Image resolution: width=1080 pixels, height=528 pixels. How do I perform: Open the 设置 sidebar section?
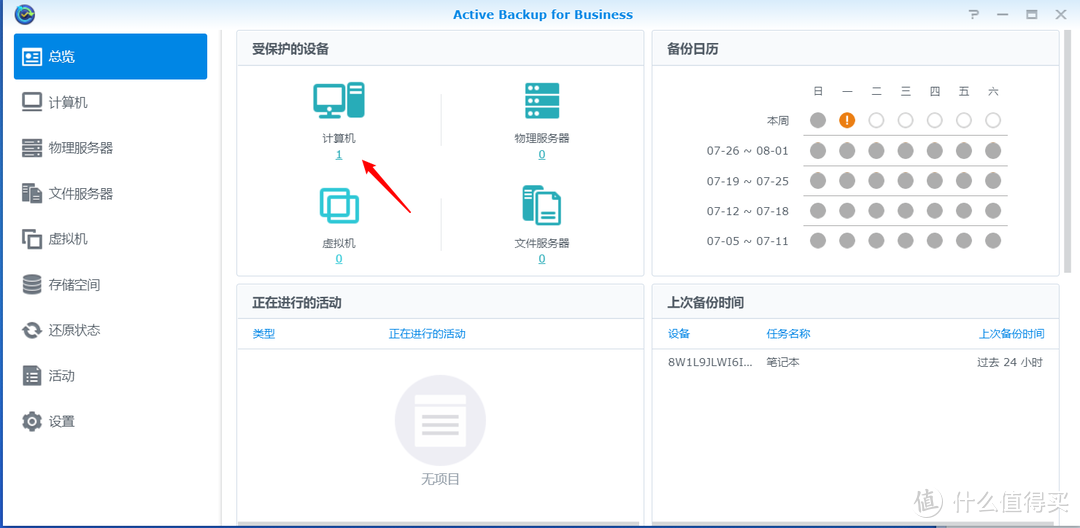pyautogui.click(x=110, y=421)
